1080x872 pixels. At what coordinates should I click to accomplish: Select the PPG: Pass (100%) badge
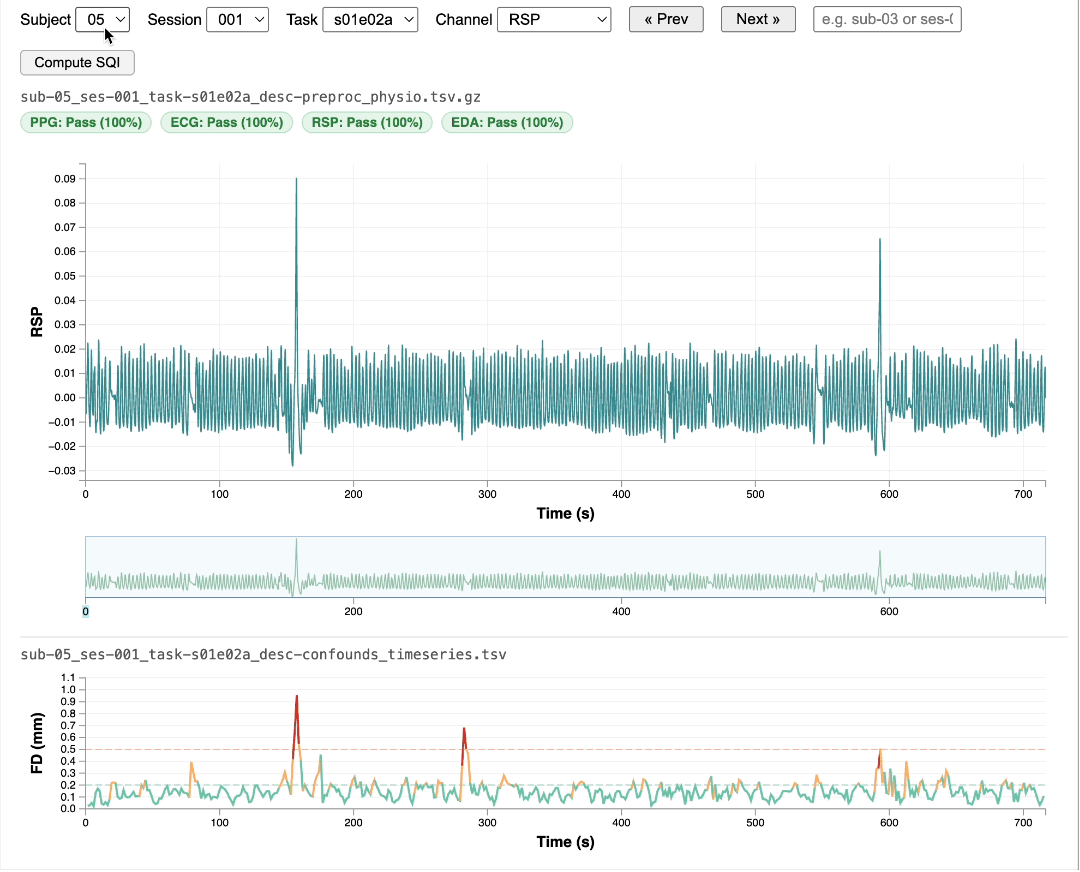[x=86, y=122]
